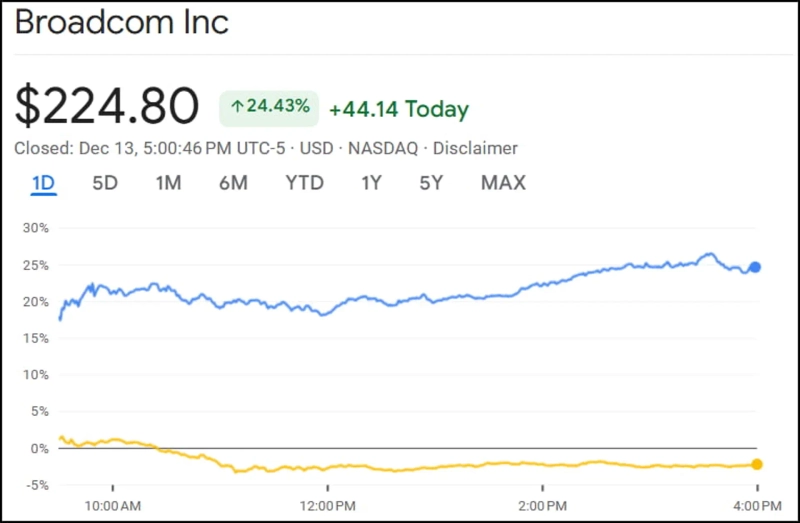Click the $224.80 stock price
The height and width of the screenshot is (523, 800).
point(107,106)
